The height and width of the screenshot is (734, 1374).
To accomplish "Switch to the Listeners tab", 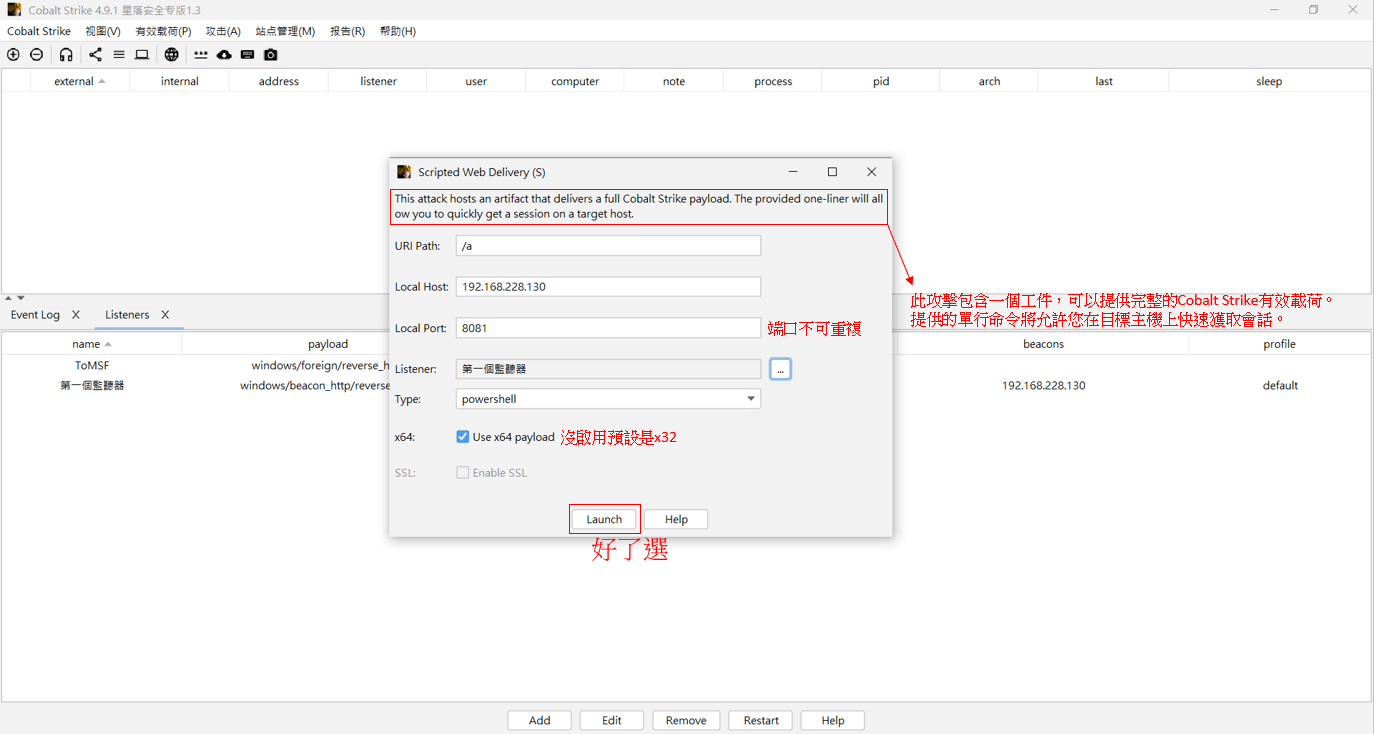I will click(x=127, y=315).
